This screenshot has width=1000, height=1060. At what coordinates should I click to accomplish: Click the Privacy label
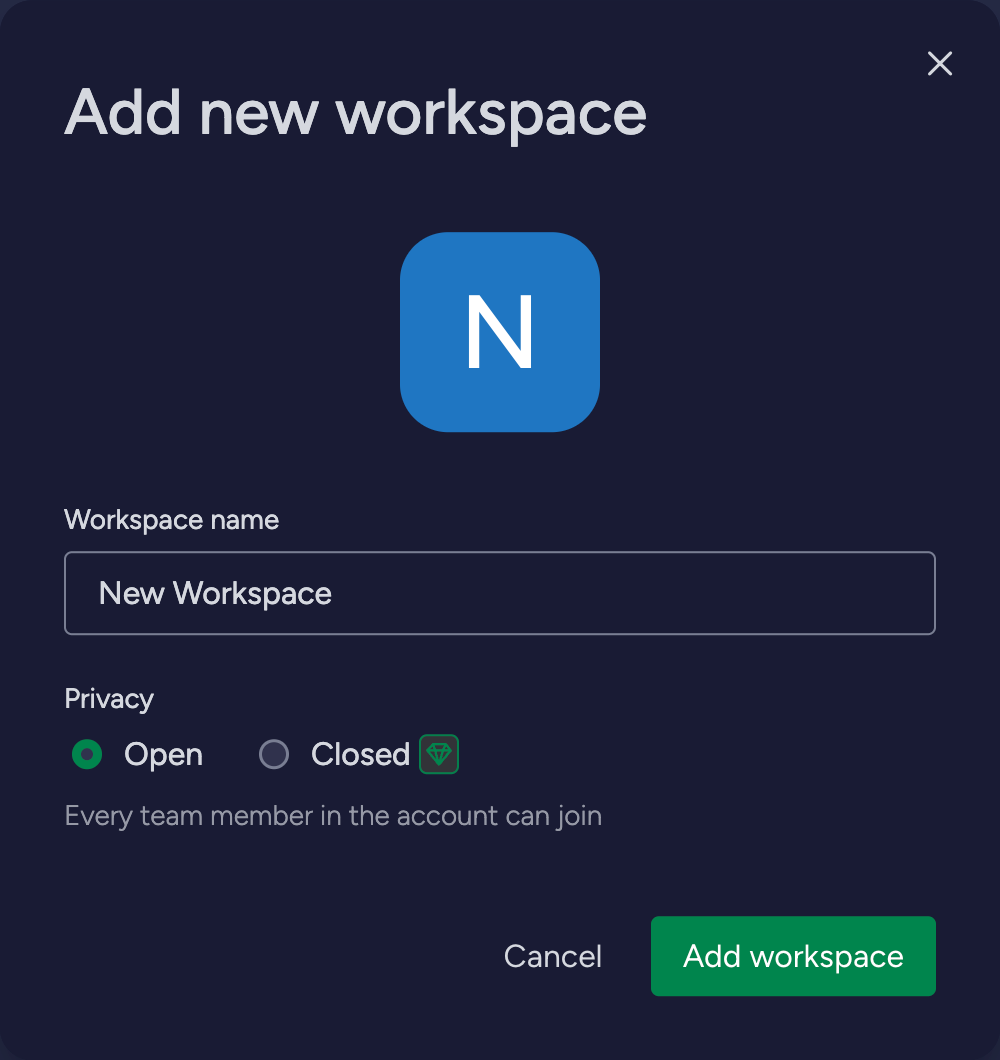[x=109, y=699]
